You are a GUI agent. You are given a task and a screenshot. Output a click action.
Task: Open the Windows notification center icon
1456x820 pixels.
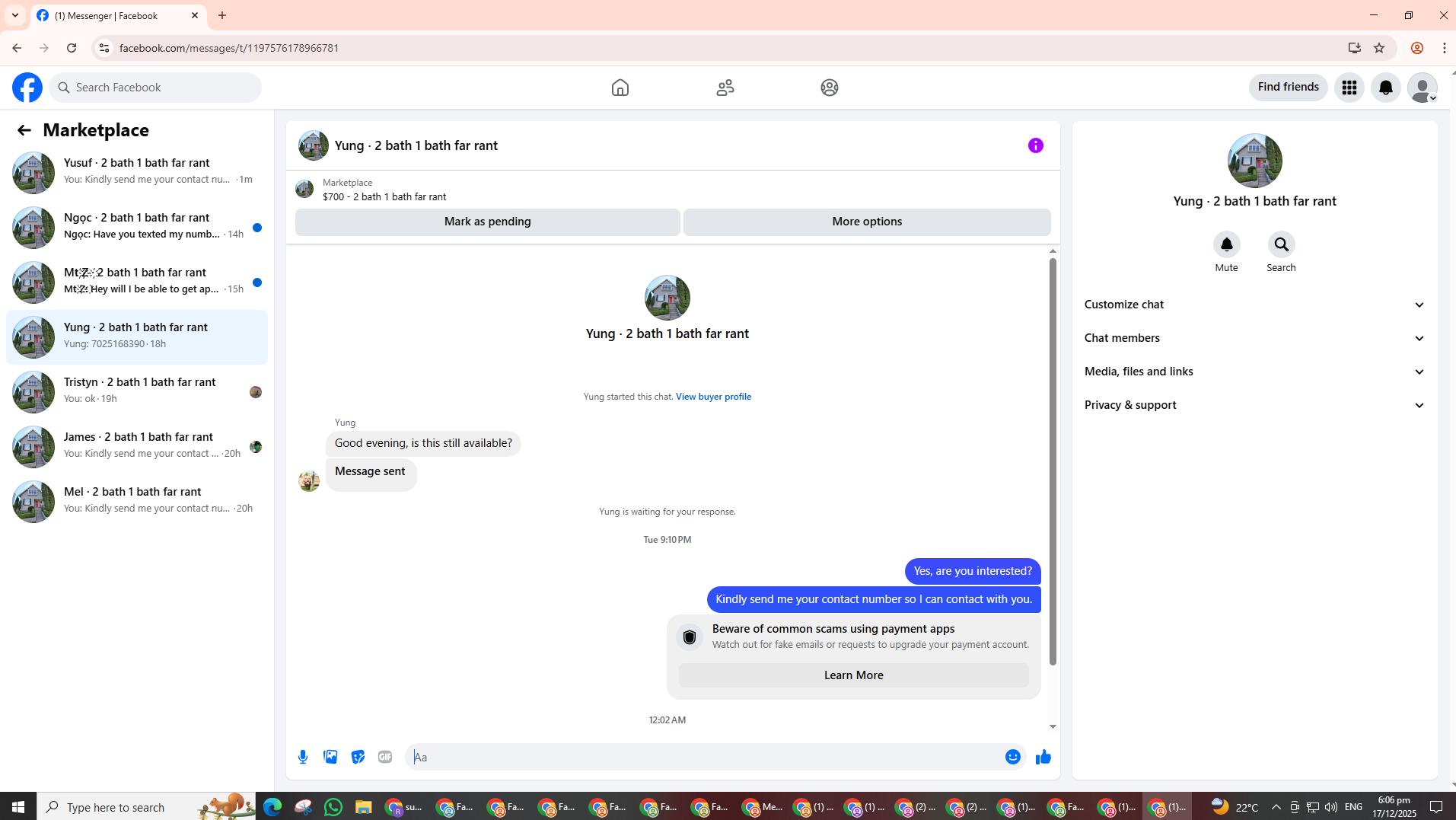[x=1436, y=807]
